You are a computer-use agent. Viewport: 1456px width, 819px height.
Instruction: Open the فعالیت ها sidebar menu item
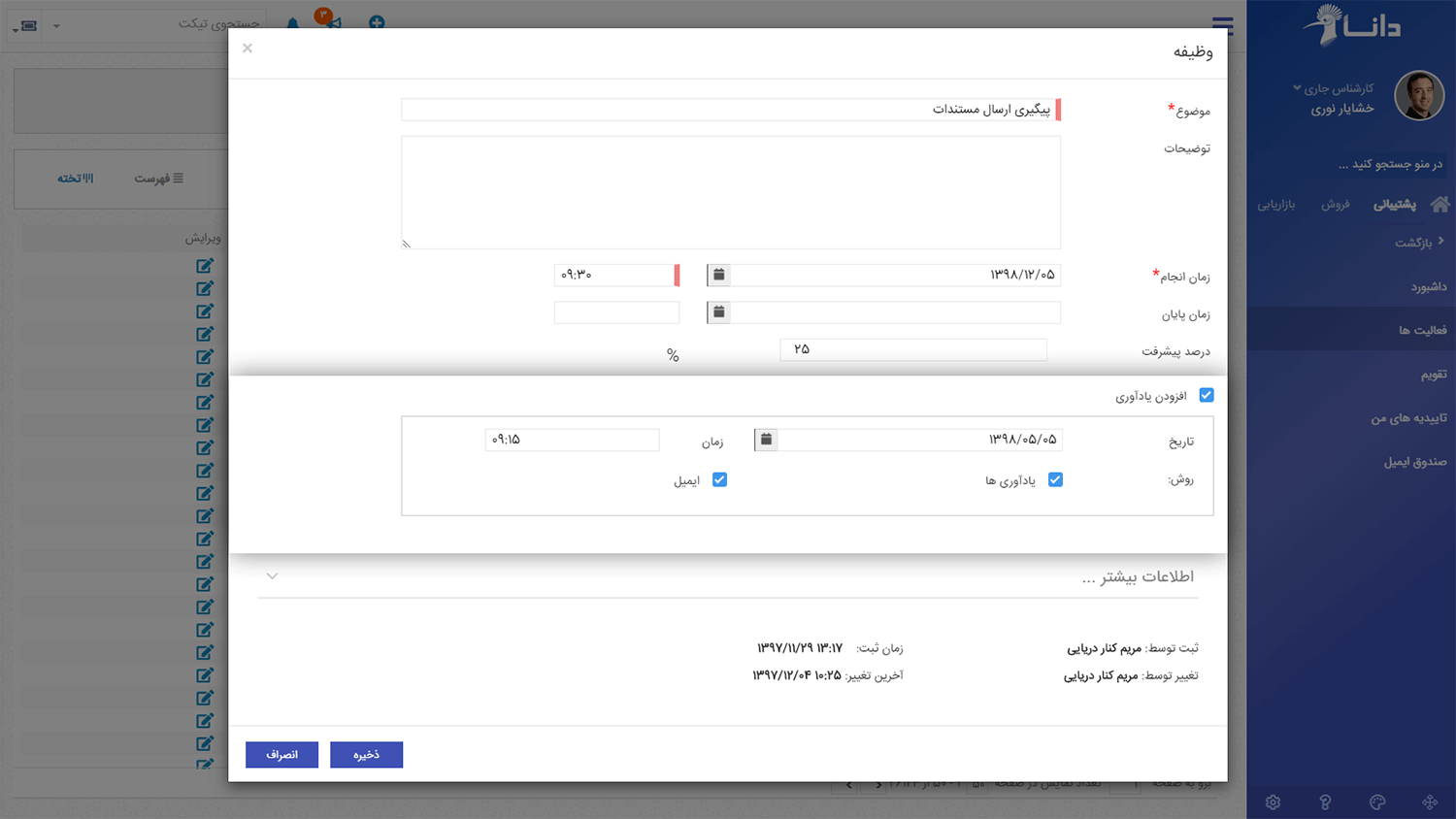pos(1422,330)
